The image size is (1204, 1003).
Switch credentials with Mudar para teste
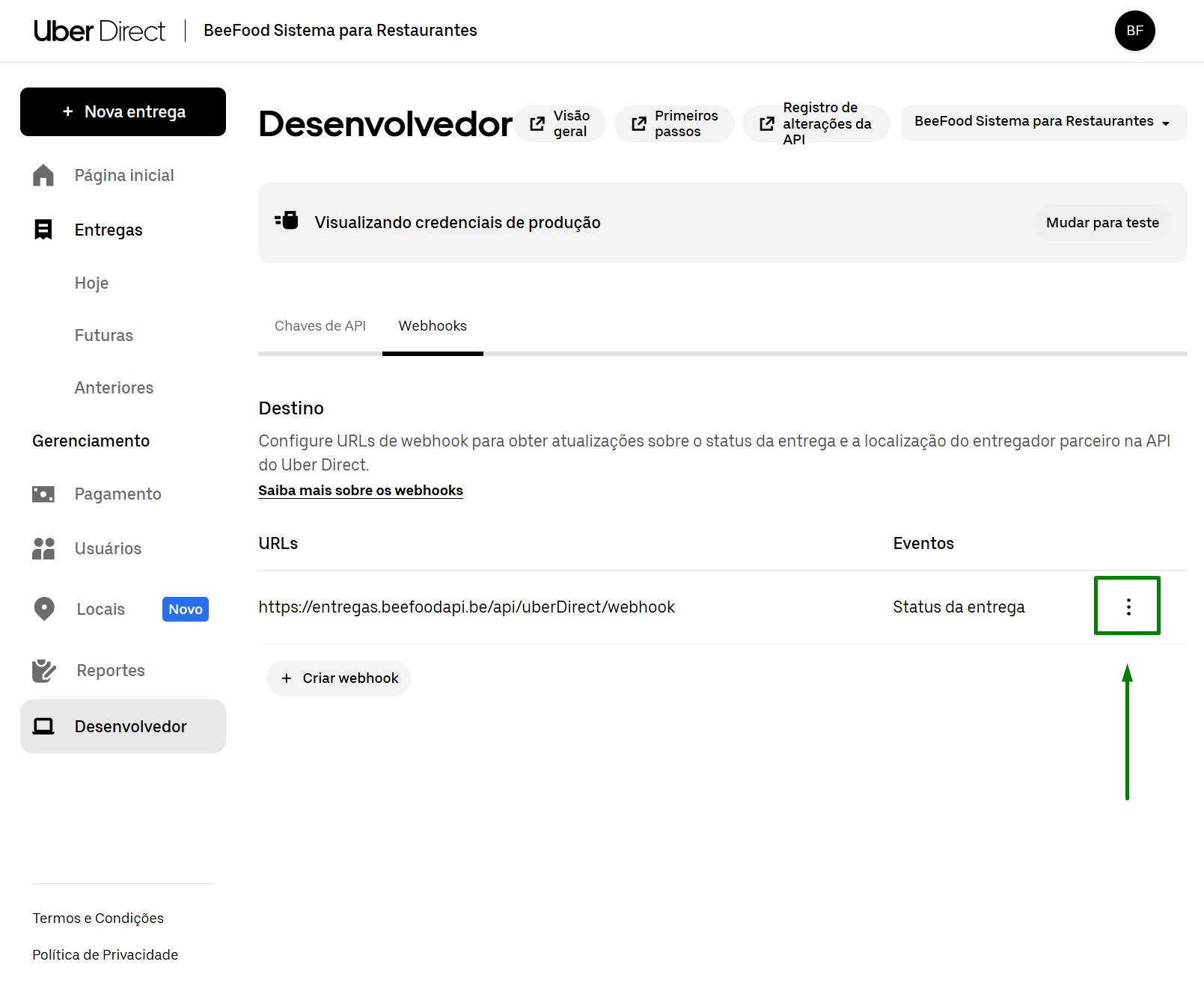(1102, 222)
